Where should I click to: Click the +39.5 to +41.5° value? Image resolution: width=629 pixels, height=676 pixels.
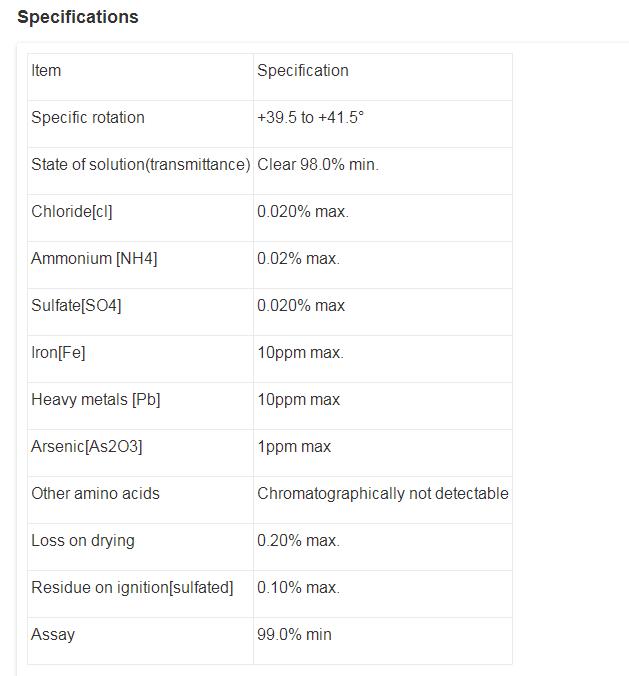[310, 118]
